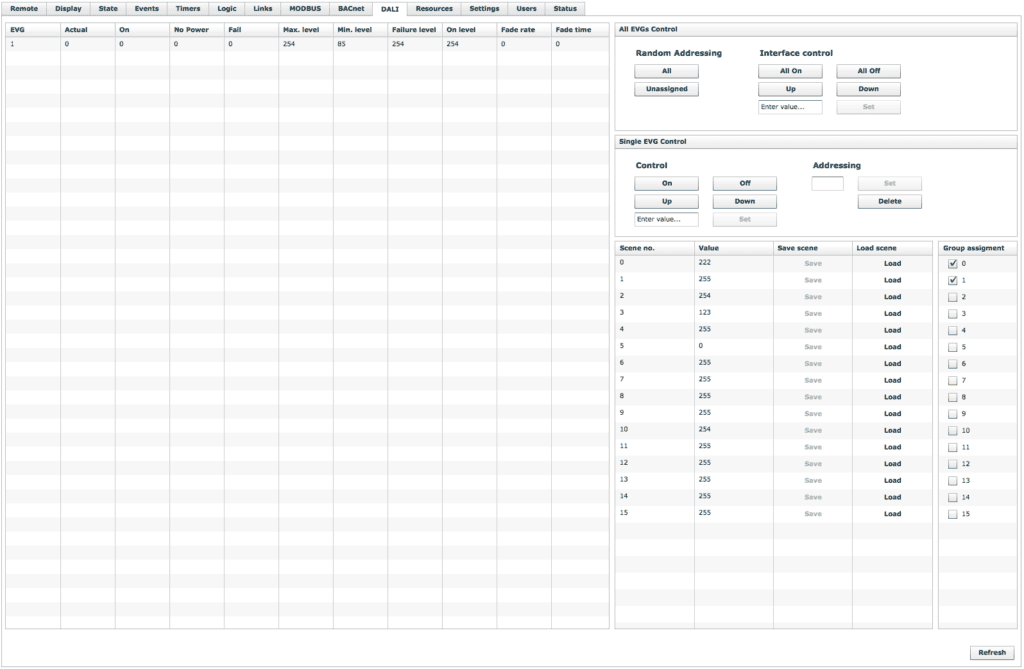Uncheck group assignment 1 checkbox

coord(952,281)
